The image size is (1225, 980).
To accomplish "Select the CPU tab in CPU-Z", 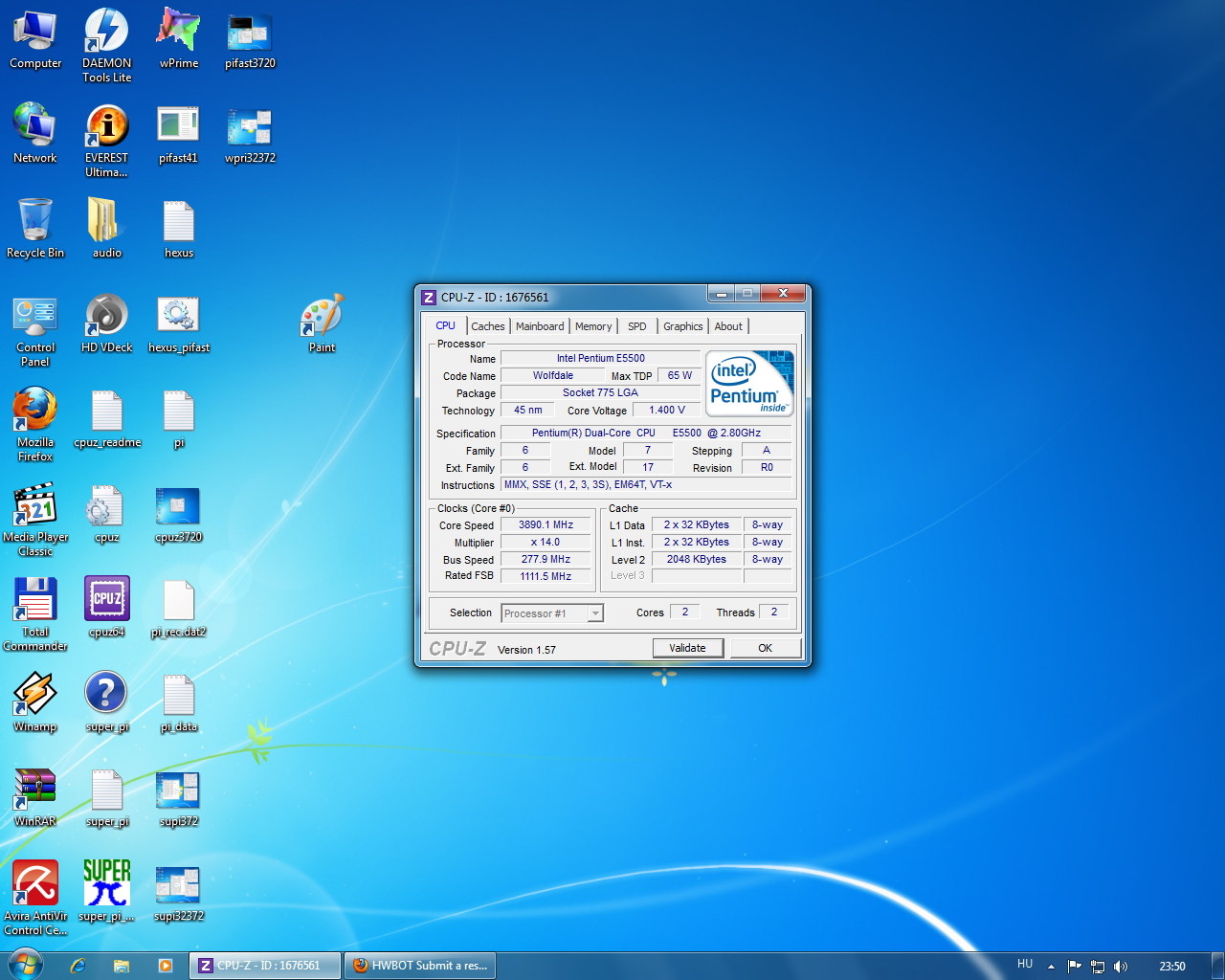I will tap(446, 325).
